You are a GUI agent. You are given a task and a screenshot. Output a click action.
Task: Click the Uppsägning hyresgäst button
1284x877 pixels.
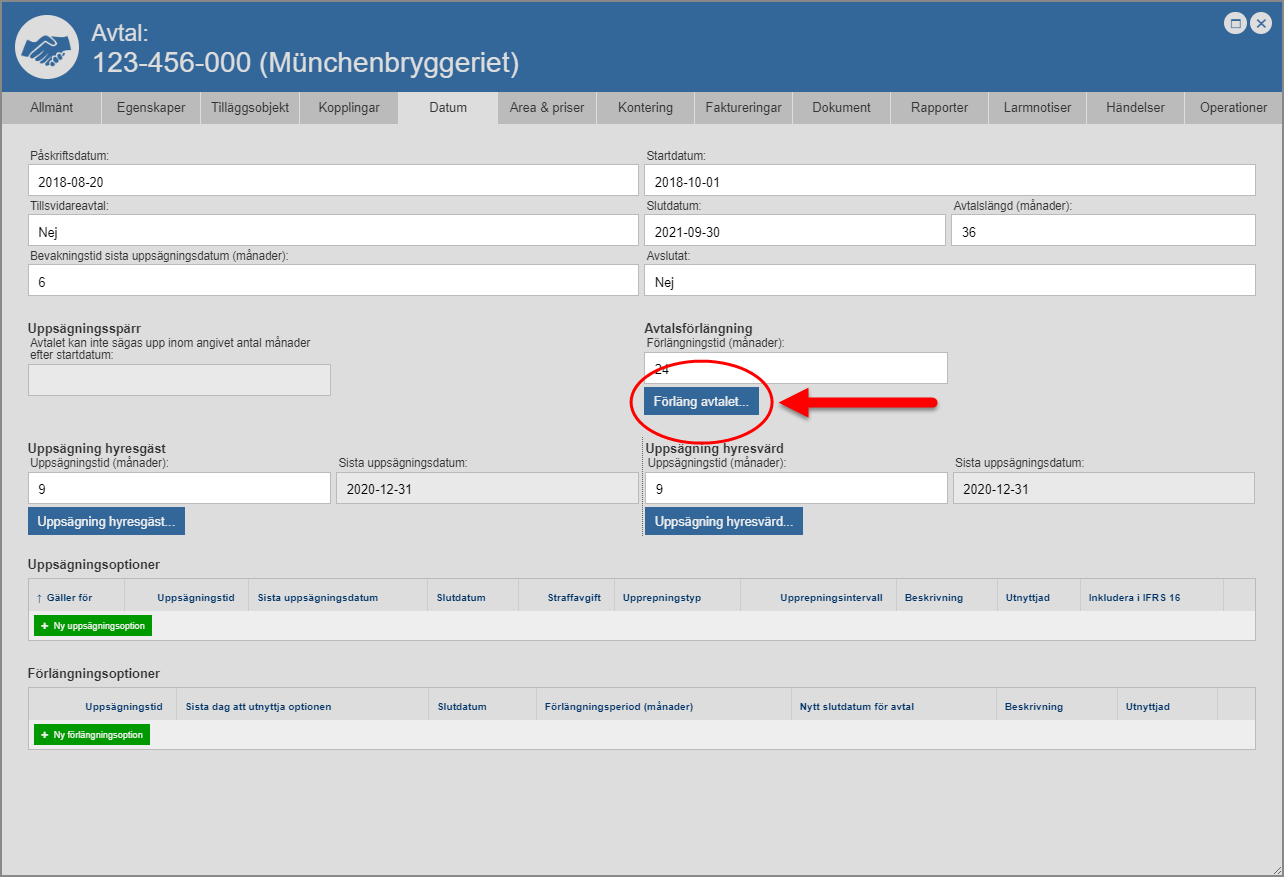(x=106, y=521)
